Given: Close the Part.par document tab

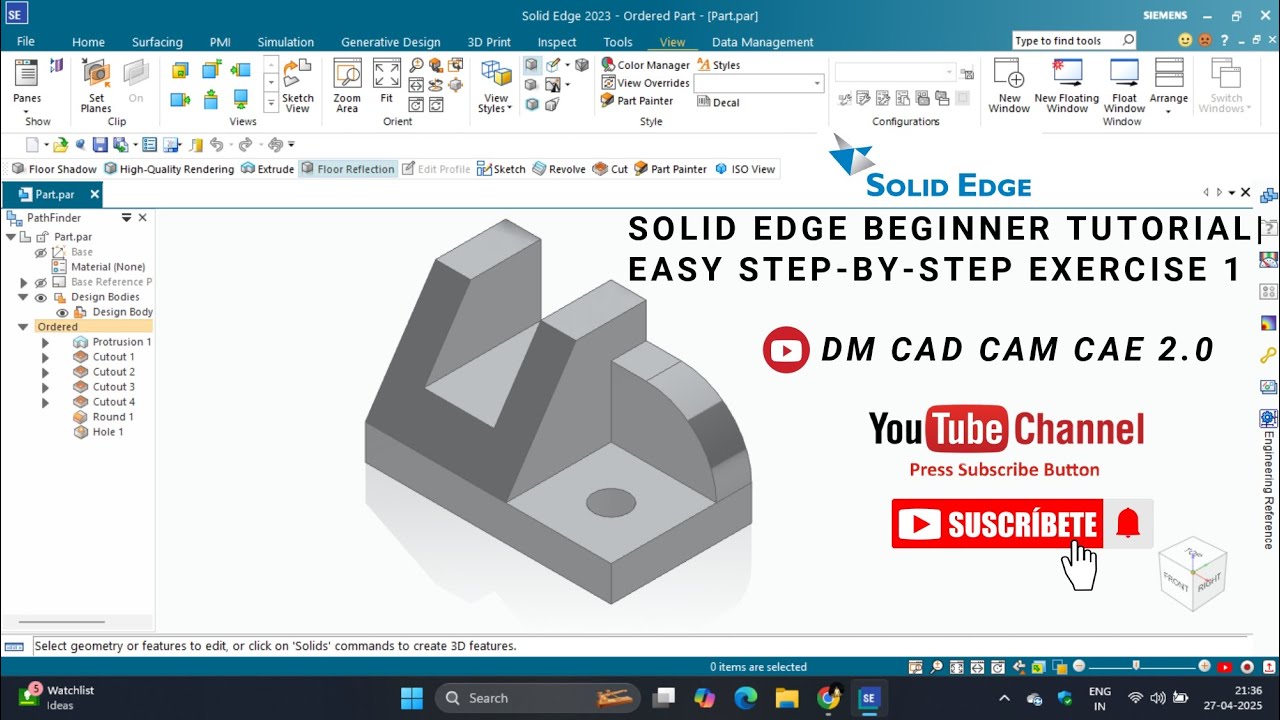Looking at the screenshot, I should pos(94,194).
